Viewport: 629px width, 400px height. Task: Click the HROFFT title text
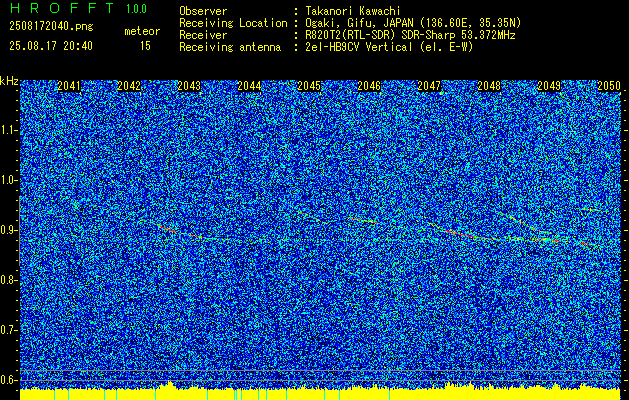(x=62, y=8)
